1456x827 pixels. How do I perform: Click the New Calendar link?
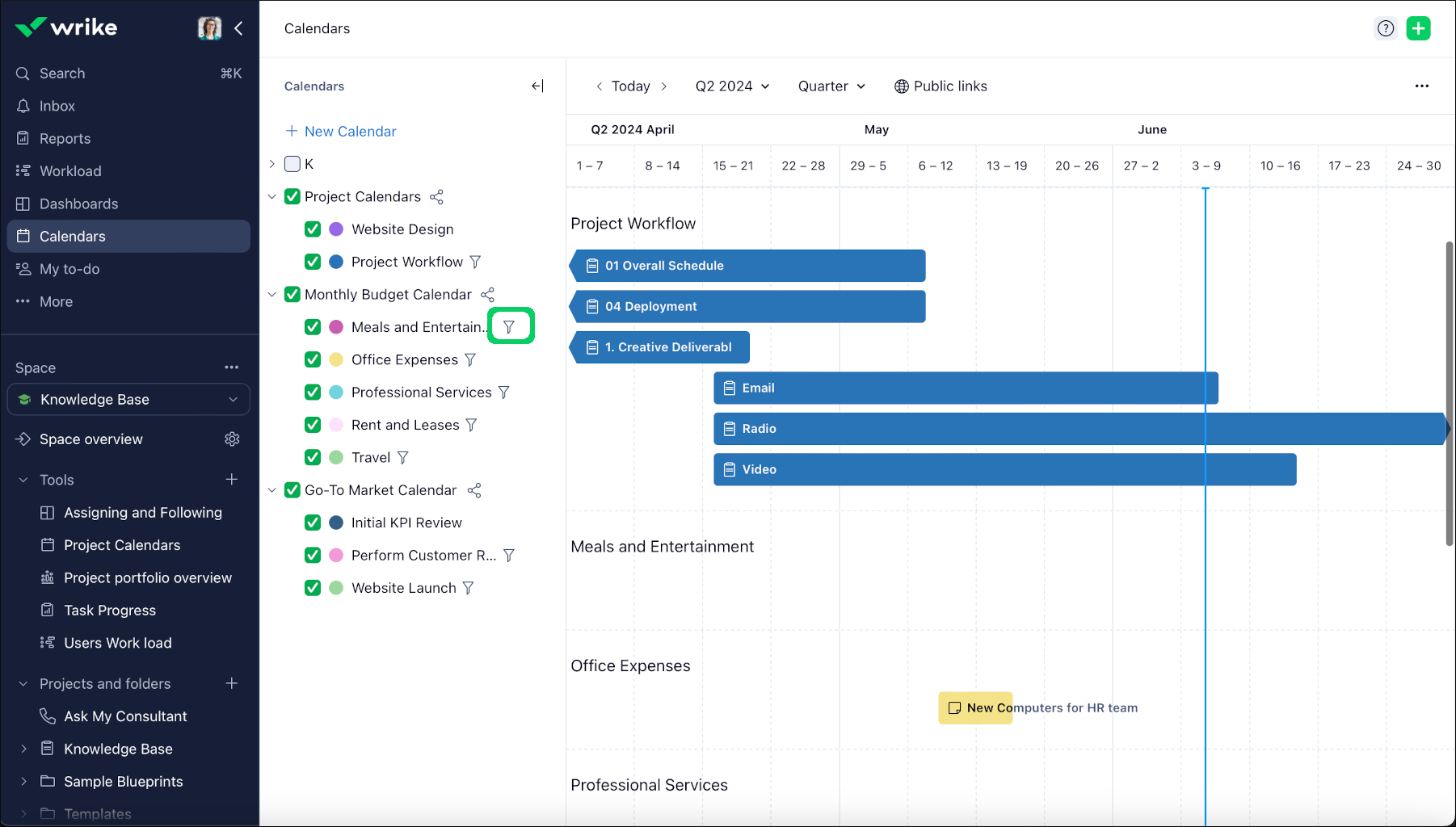(x=350, y=132)
